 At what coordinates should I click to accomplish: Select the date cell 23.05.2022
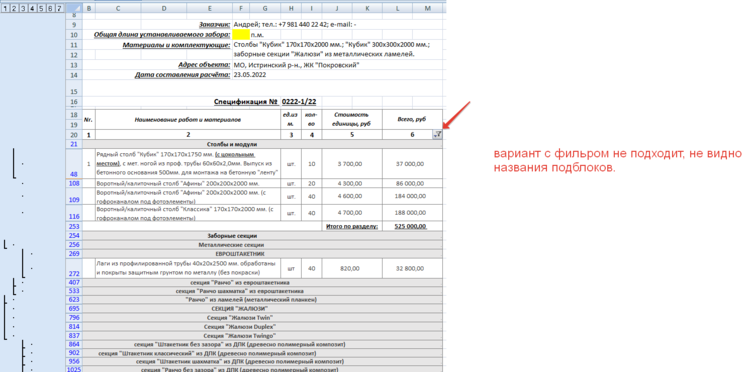250,74
